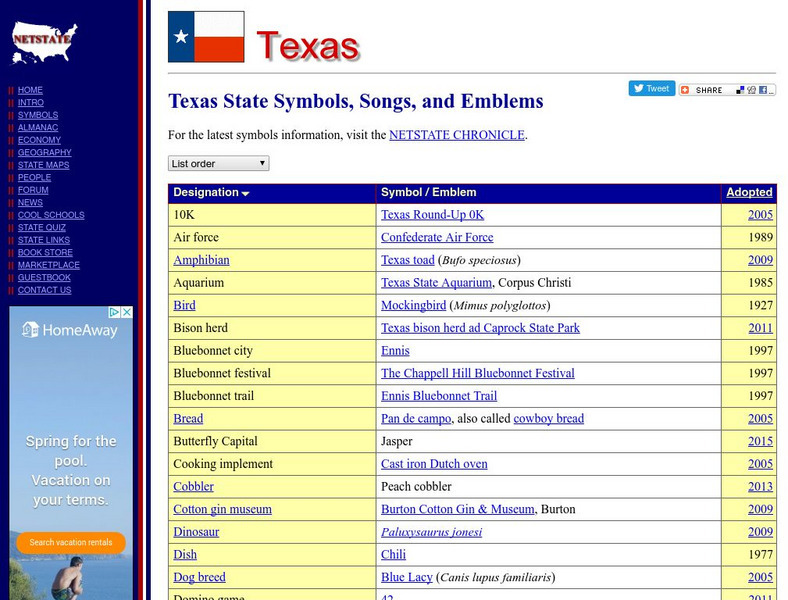Open the cowboy bread link
The height and width of the screenshot is (600, 788).
coord(548,418)
